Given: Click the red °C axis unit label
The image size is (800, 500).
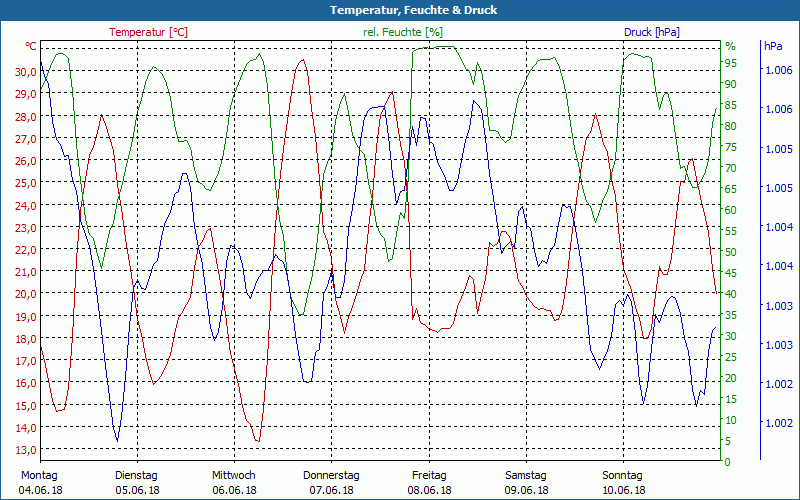Looking at the screenshot, I should [x=31, y=46].
